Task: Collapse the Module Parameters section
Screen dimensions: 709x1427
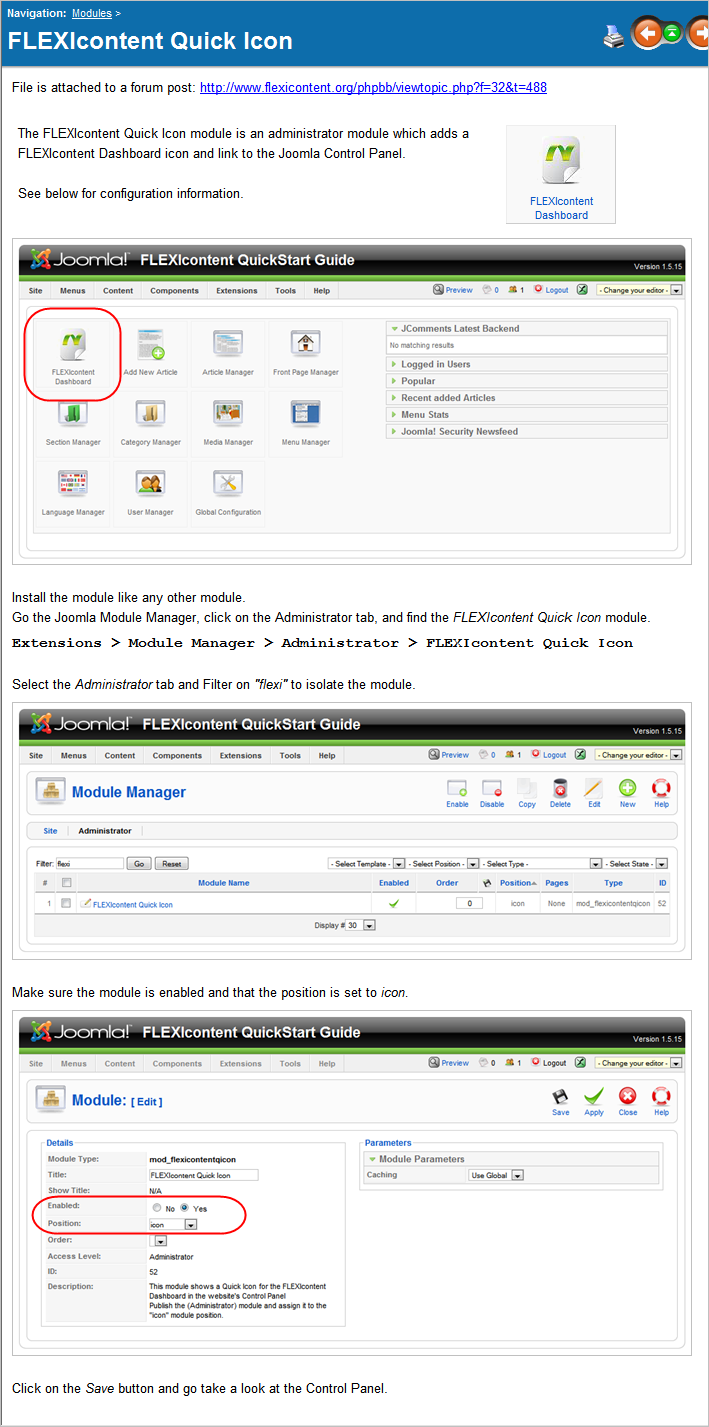Action: (x=512, y=1159)
